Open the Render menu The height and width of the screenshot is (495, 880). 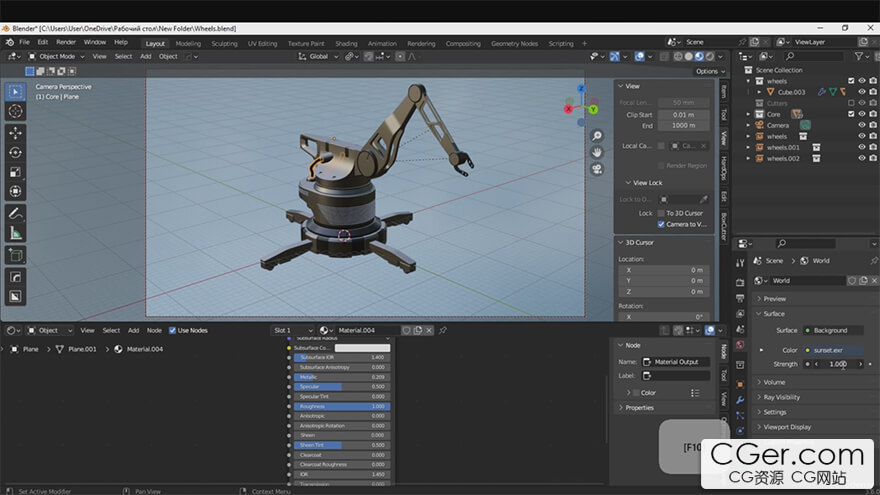(66, 42)
